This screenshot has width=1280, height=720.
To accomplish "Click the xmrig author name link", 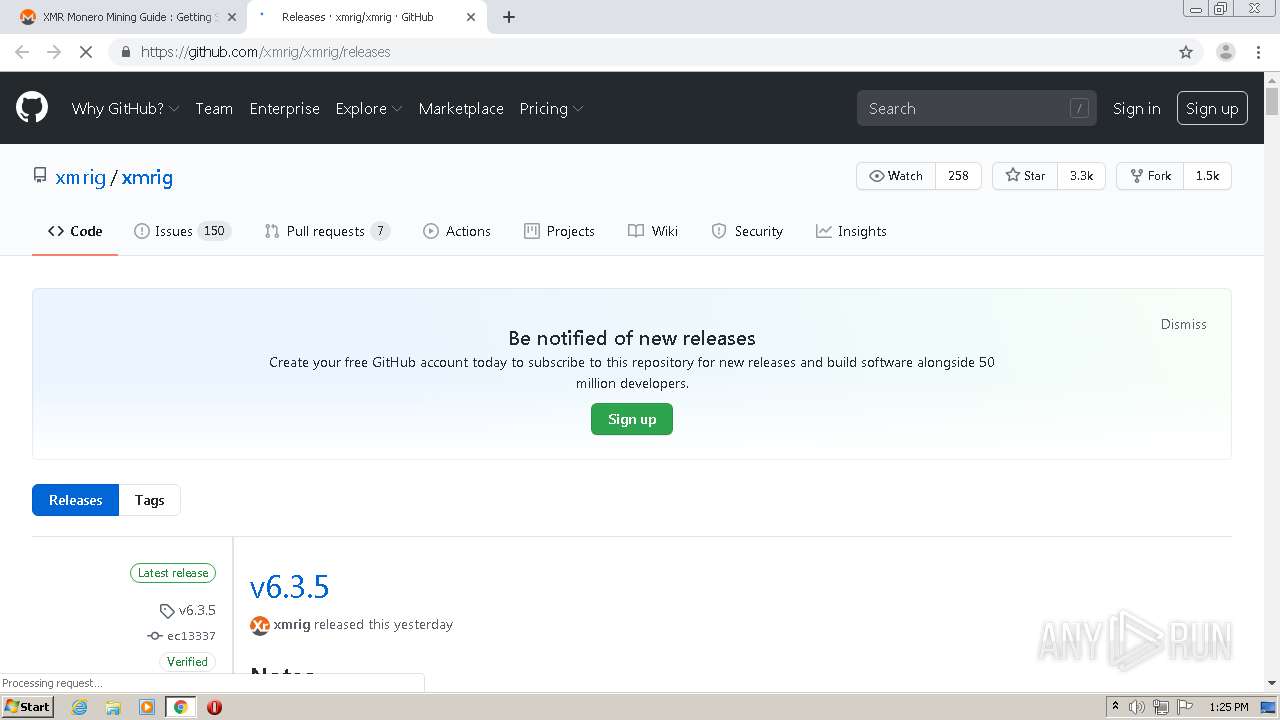I will [292, 625].
